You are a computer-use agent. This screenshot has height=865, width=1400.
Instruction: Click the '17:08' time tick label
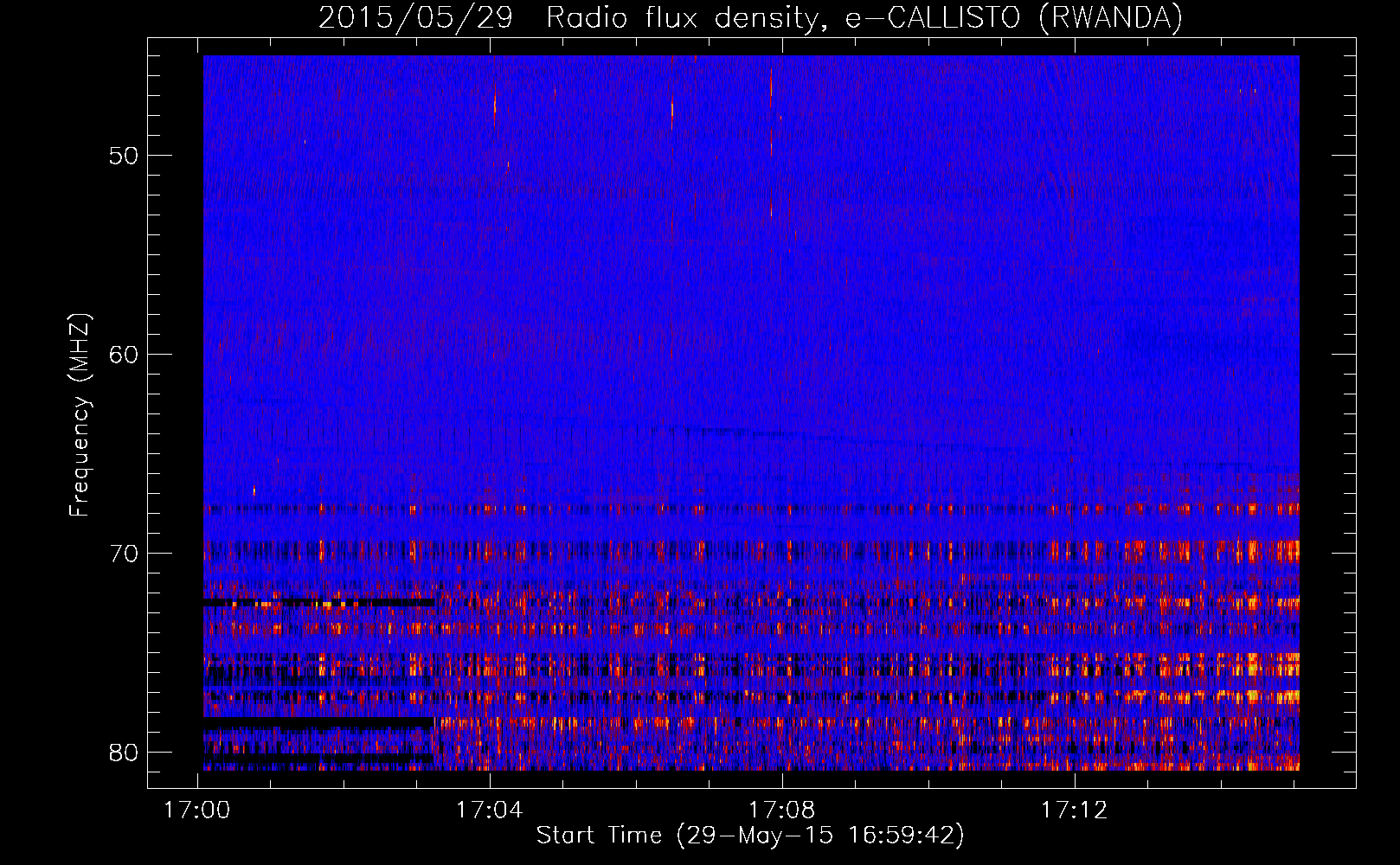(781, 810)
